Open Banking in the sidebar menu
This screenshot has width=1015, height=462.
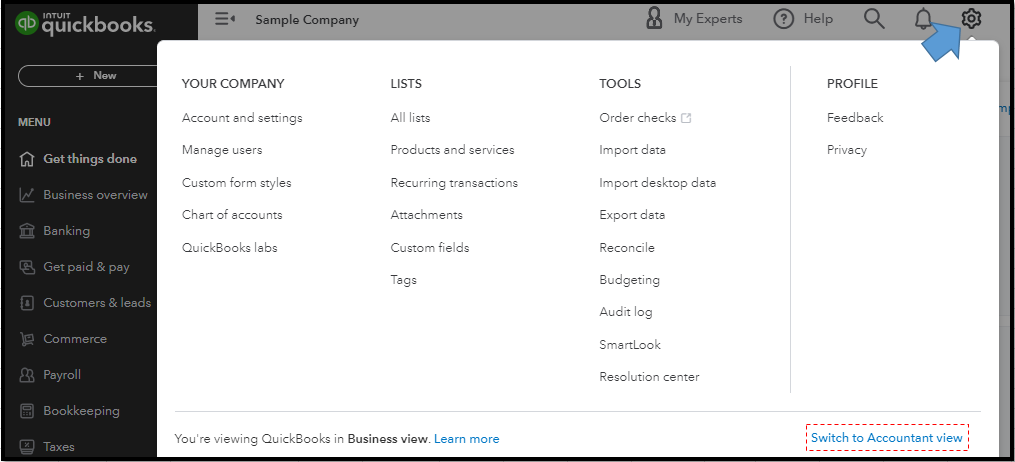(x=66, y=231)
